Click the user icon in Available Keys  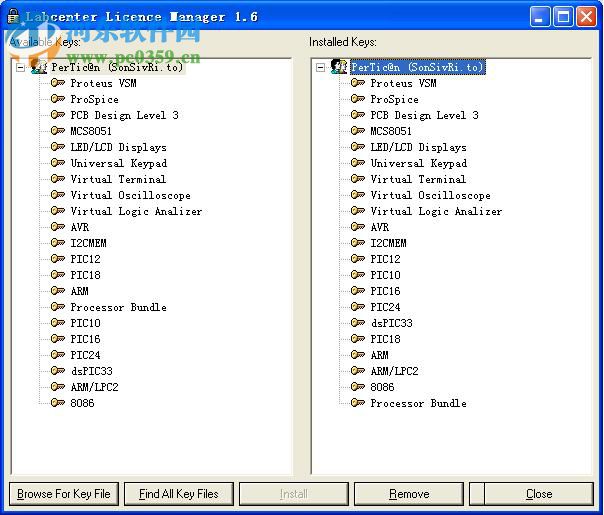point(39,67)
